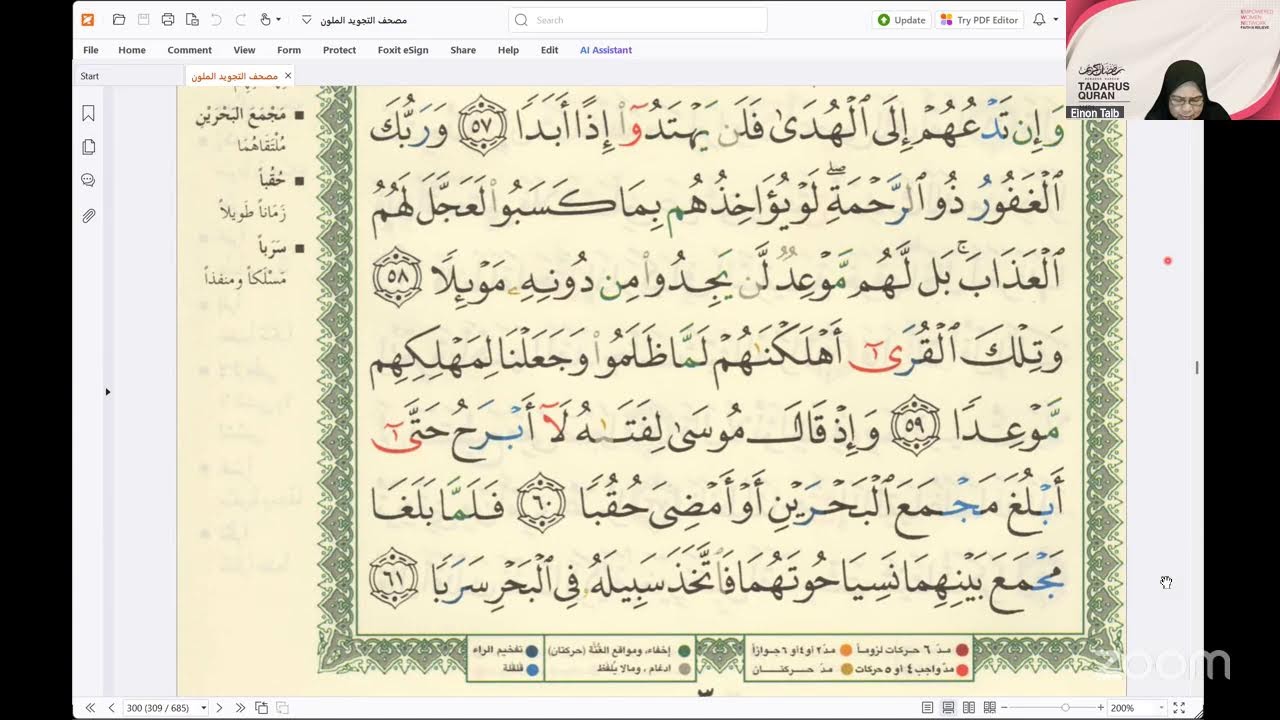Open the Share ribbon tab

(463, 50)
